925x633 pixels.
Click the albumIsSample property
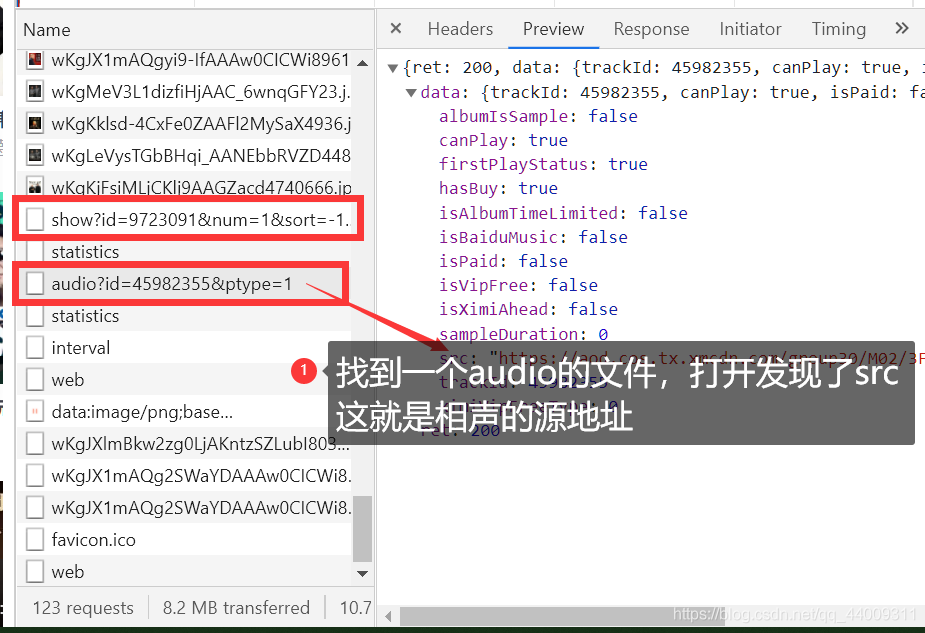pyautogui.click(x=538, y=116)
